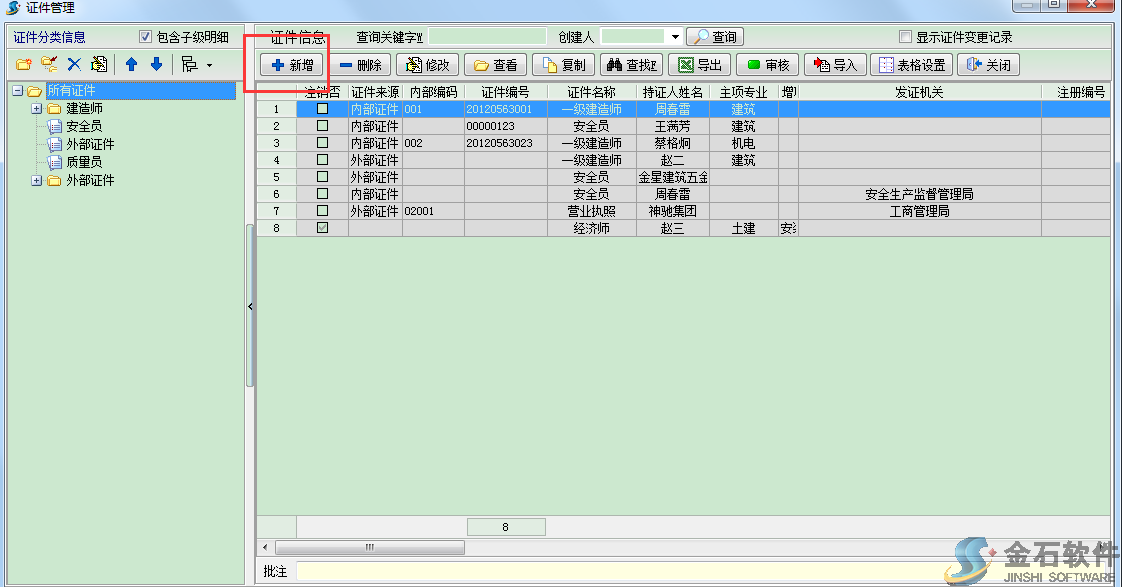Click the 查询 search button

(x=714, y=37)
